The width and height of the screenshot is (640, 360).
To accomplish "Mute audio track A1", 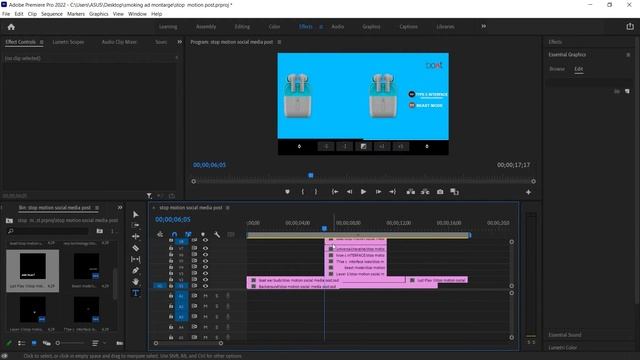I will (206, 296).
